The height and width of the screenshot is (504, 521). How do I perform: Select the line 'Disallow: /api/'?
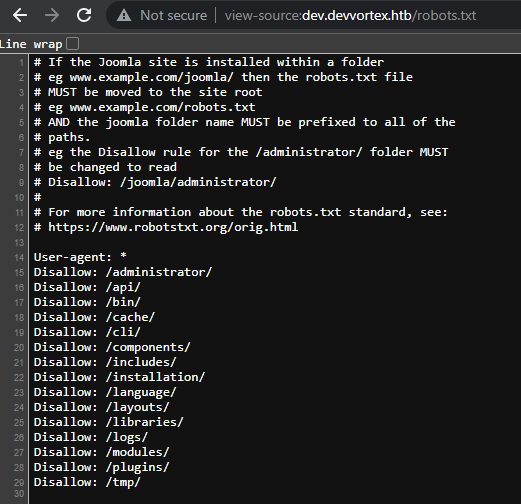point(87,287)
